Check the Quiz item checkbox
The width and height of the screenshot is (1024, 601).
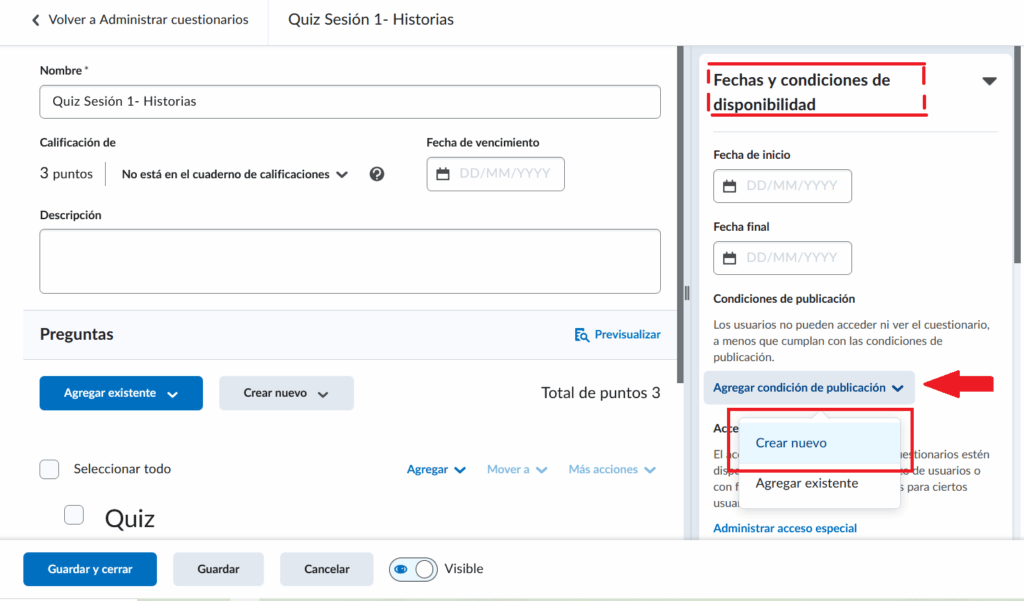click(x=74, y=515)
